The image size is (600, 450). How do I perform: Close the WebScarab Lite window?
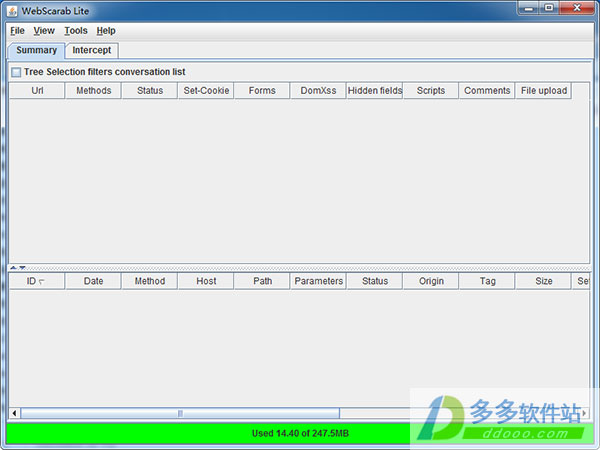(577, 8)
